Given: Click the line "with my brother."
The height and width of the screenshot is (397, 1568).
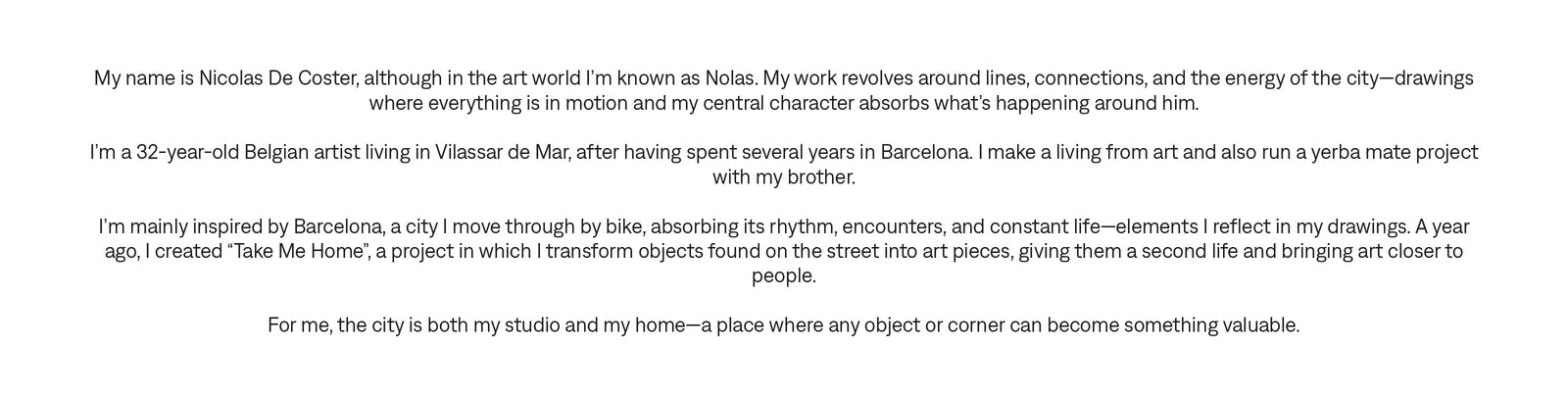Looking at the screenshot, I should coord(784,177).
